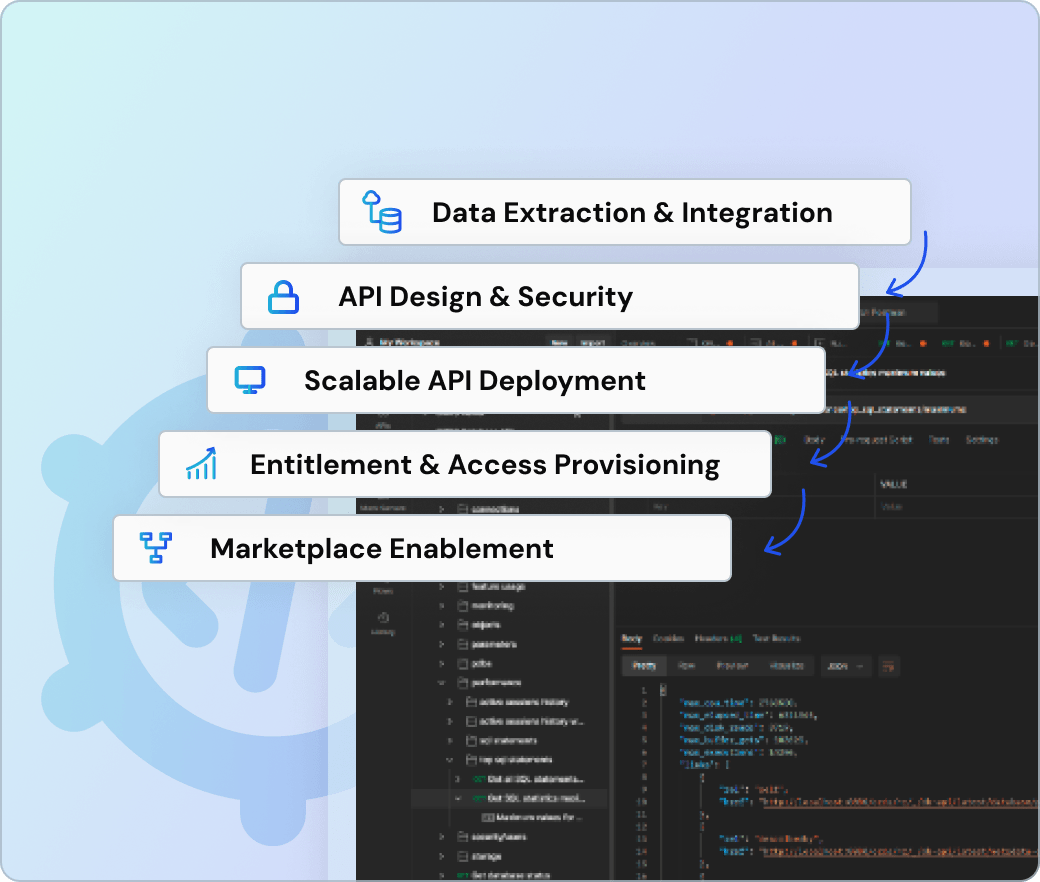Screen dimensions: 1040x882
Task: Click the network diagram icon on Marketplace Enablement
Action: (156, 548)
